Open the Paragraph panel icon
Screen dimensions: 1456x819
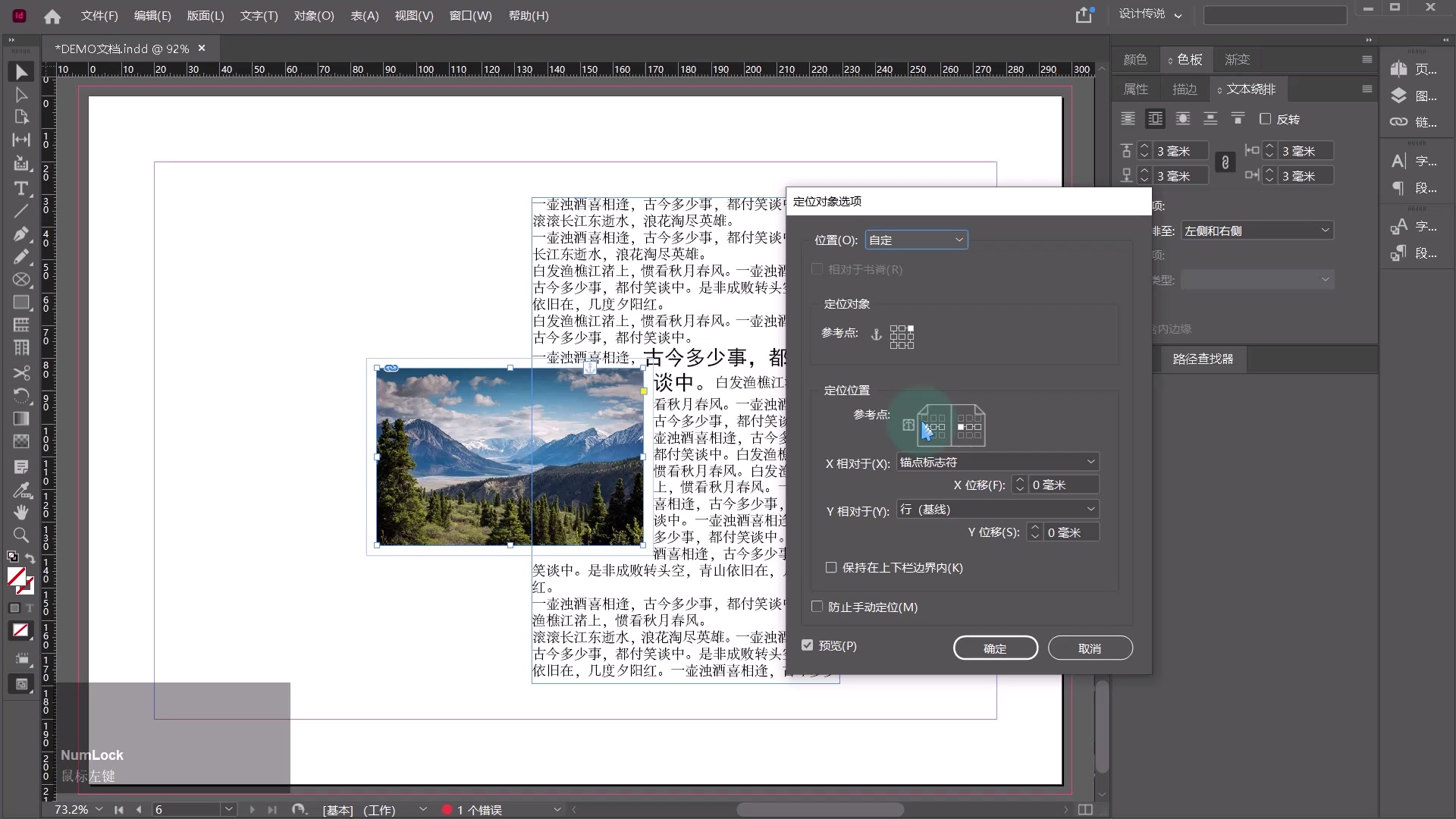pos(1399,188)
